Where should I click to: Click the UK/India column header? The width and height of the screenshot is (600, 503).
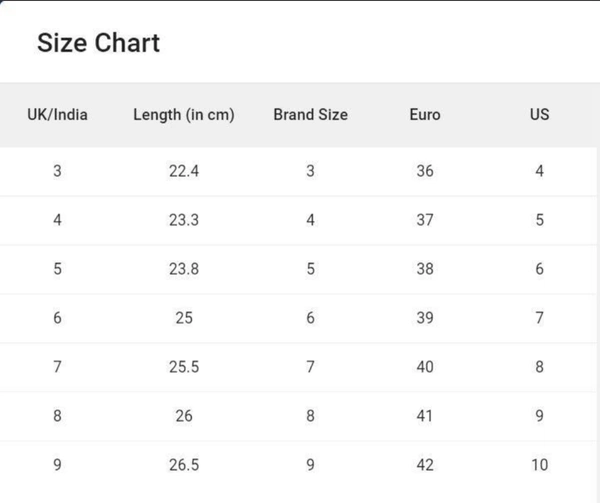coord(57,115)
